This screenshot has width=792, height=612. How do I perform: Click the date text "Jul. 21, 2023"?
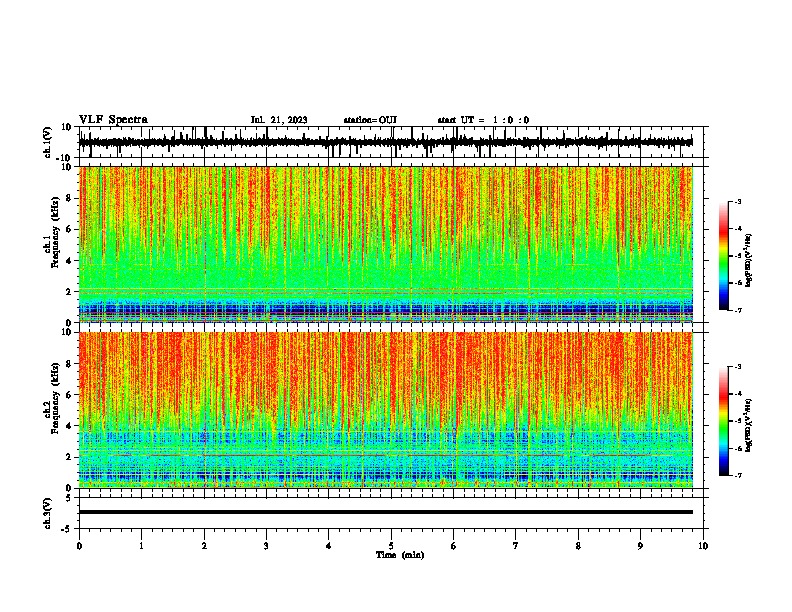[x=279, y=120]
